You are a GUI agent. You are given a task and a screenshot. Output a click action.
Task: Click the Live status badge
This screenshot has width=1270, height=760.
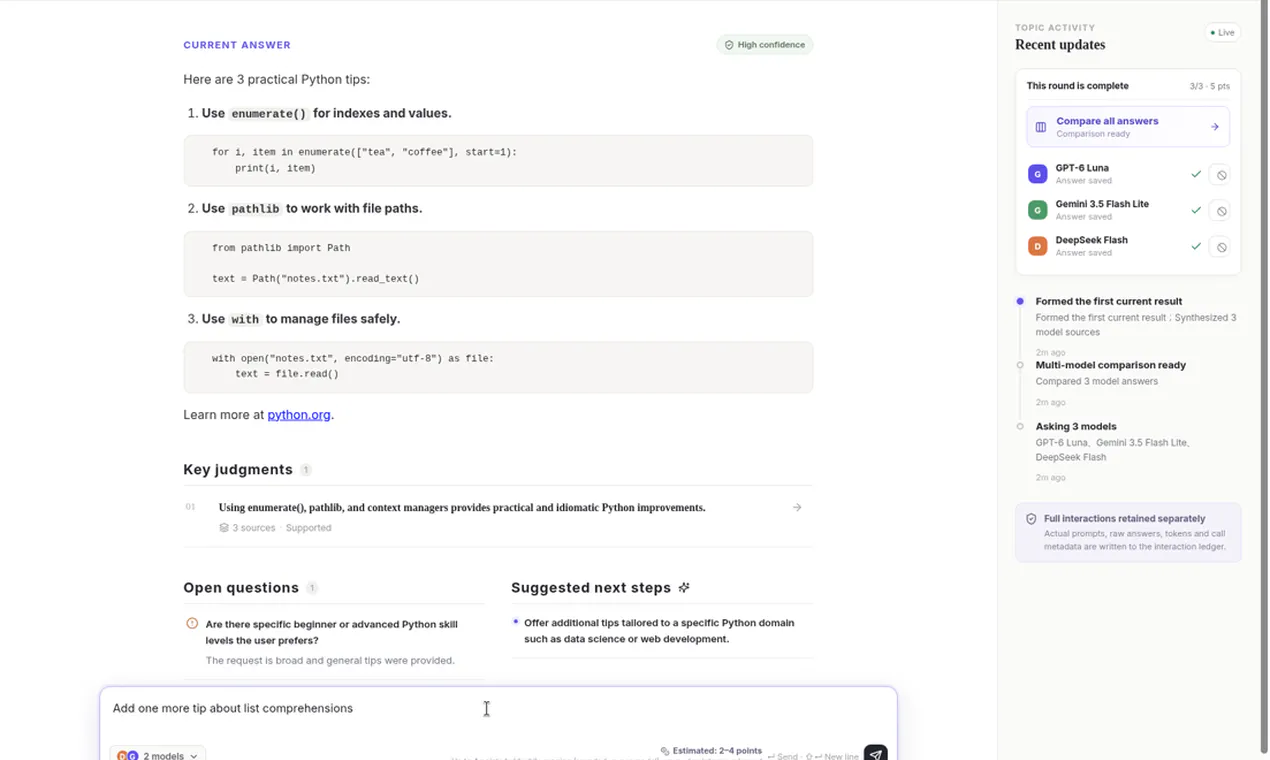point(1223,33)
